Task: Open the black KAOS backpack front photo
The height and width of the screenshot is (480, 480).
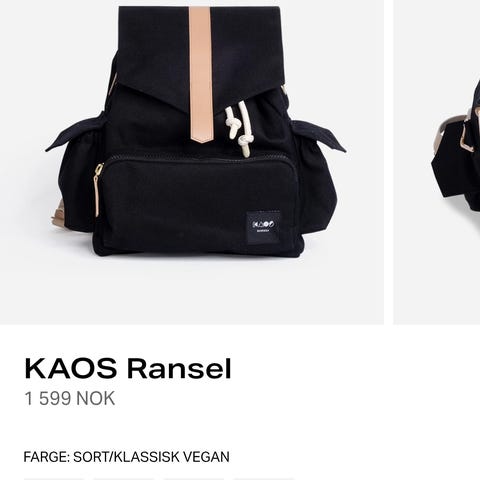Action: pyautogui.click(x=192, y=162)
